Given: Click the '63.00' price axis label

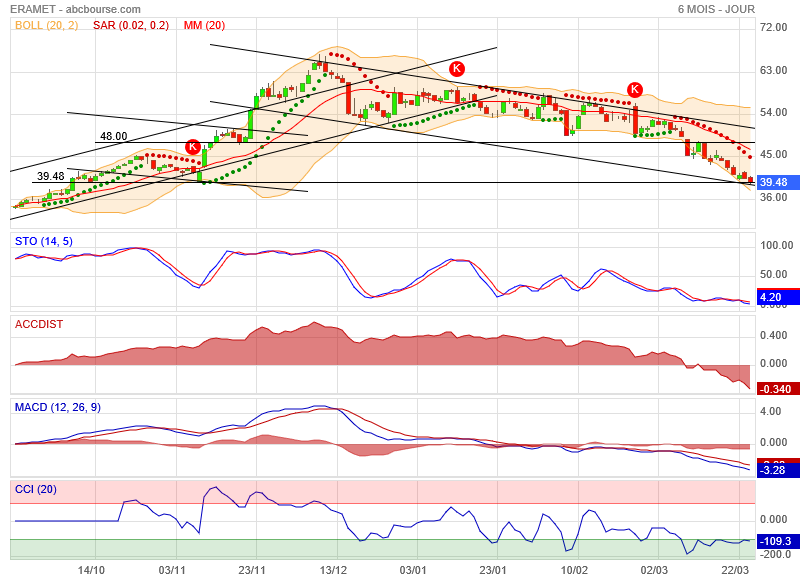Looking at the screenshot, I should (773, 70).
